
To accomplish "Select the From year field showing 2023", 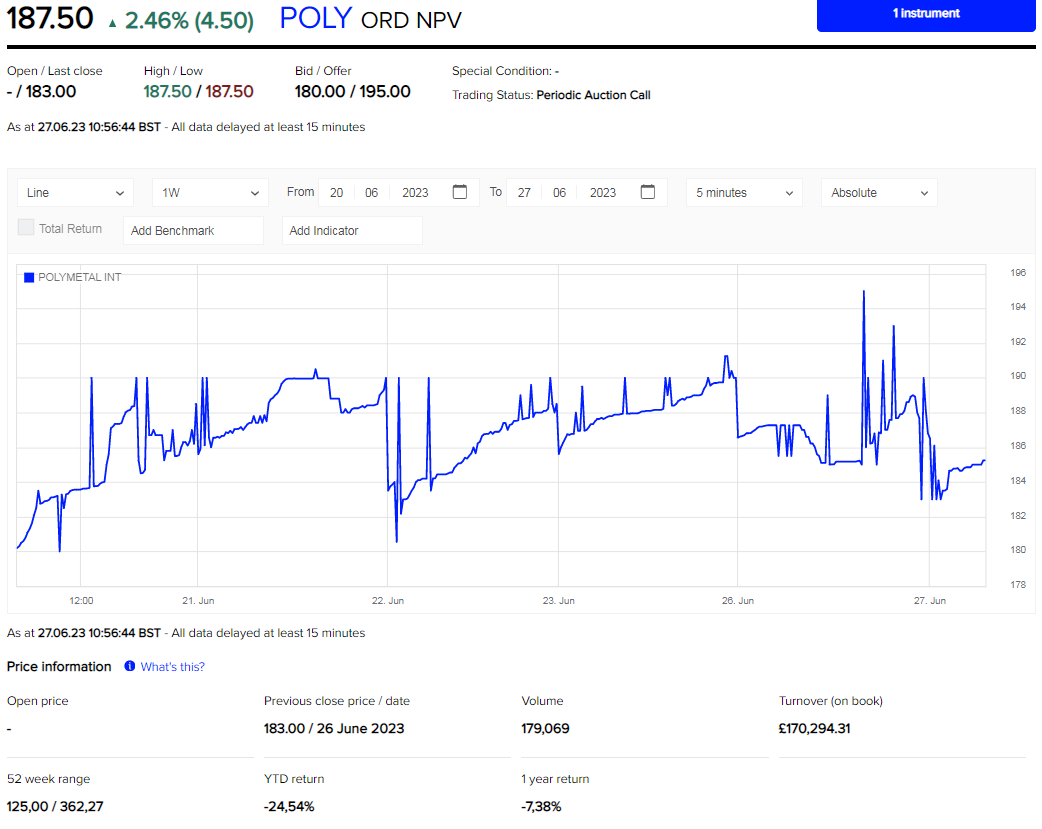I will pyautogui.click(x=415, y=193).
